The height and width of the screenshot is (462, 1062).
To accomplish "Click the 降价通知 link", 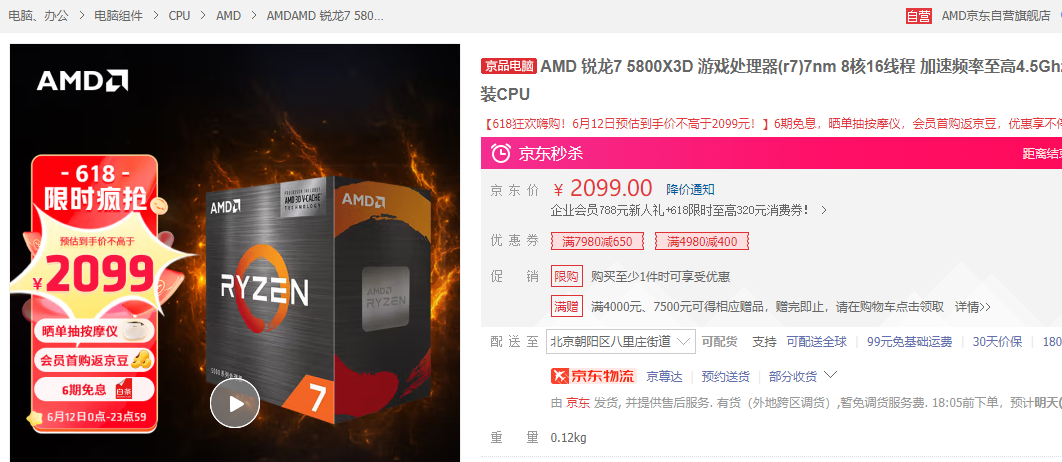I will [690, 189].
